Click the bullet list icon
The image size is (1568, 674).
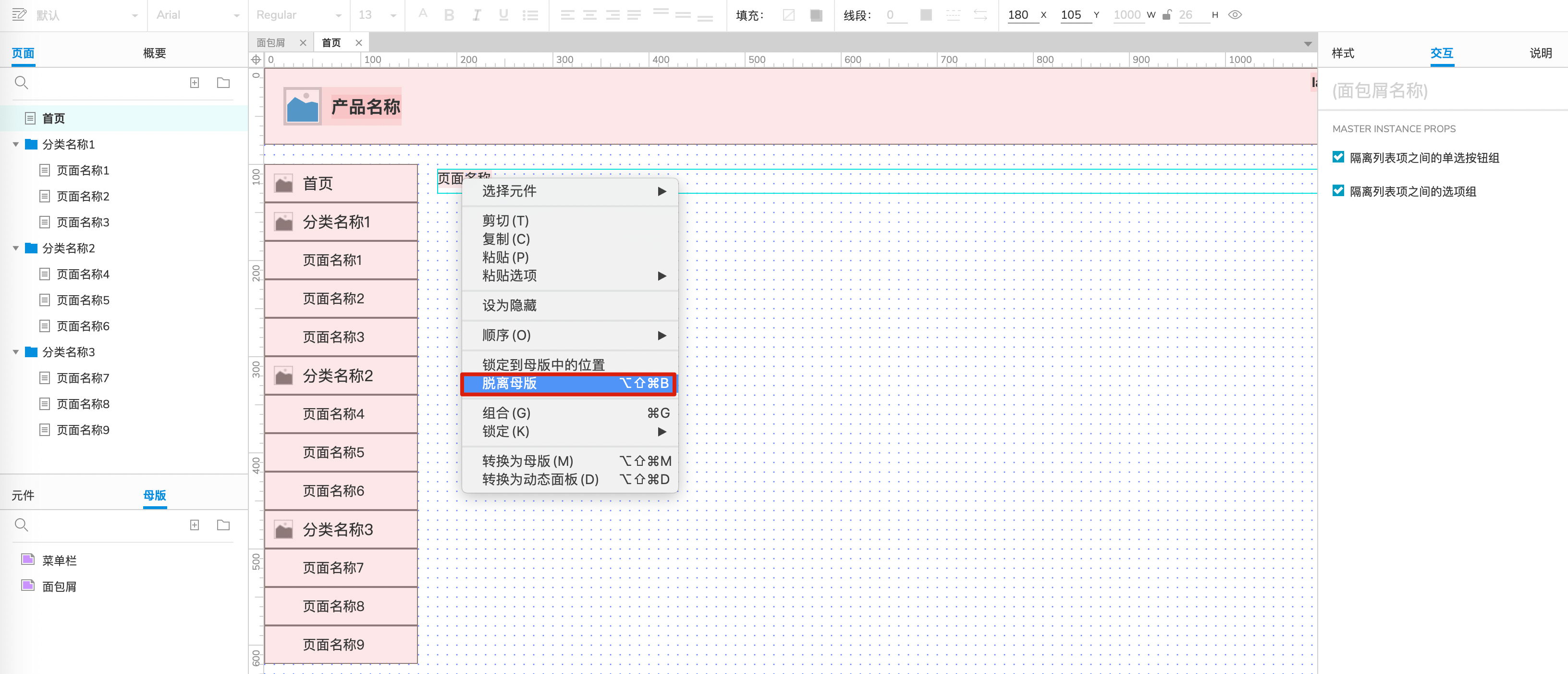pos(530,15)
